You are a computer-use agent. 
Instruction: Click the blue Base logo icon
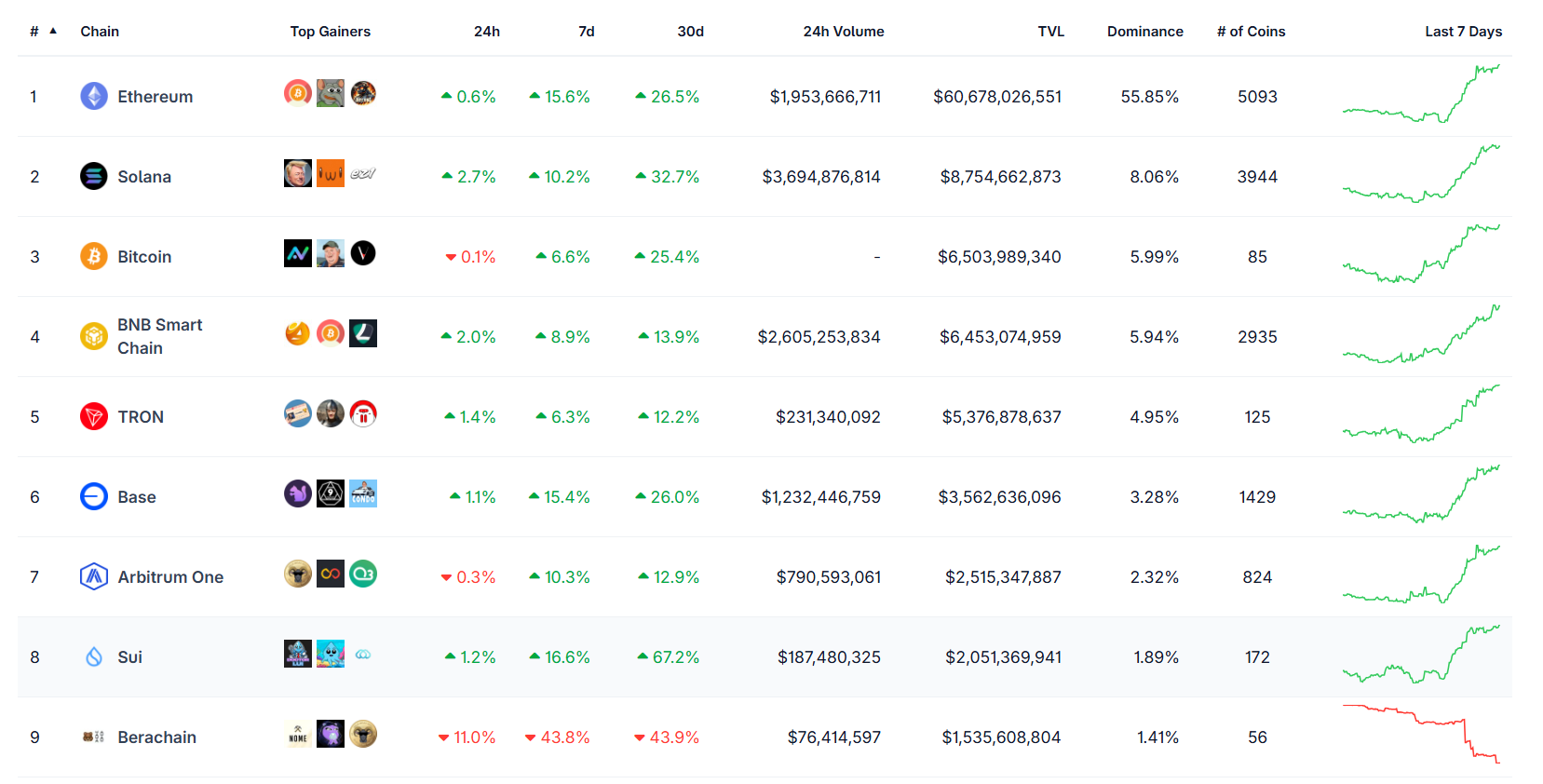[x=94, y=496]
